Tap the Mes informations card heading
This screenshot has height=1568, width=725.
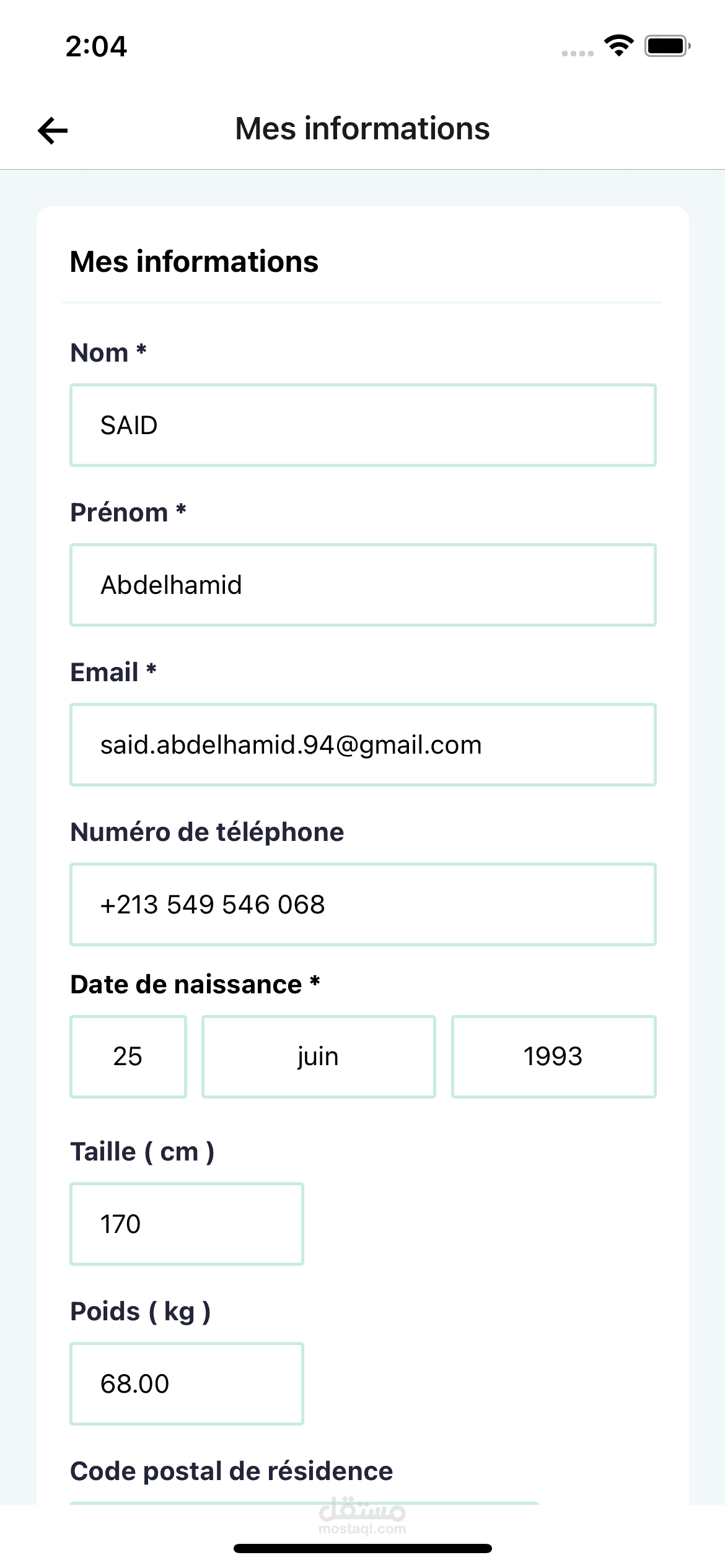[194, 261]
